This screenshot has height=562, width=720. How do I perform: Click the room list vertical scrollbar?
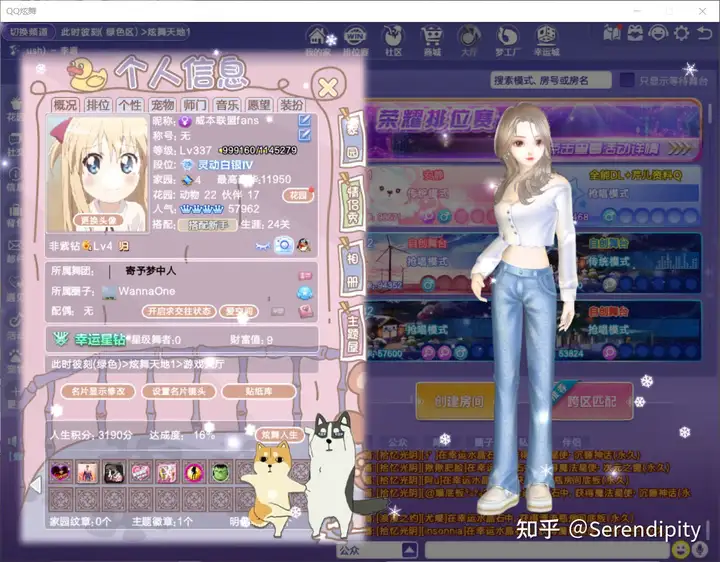point(710,112)
